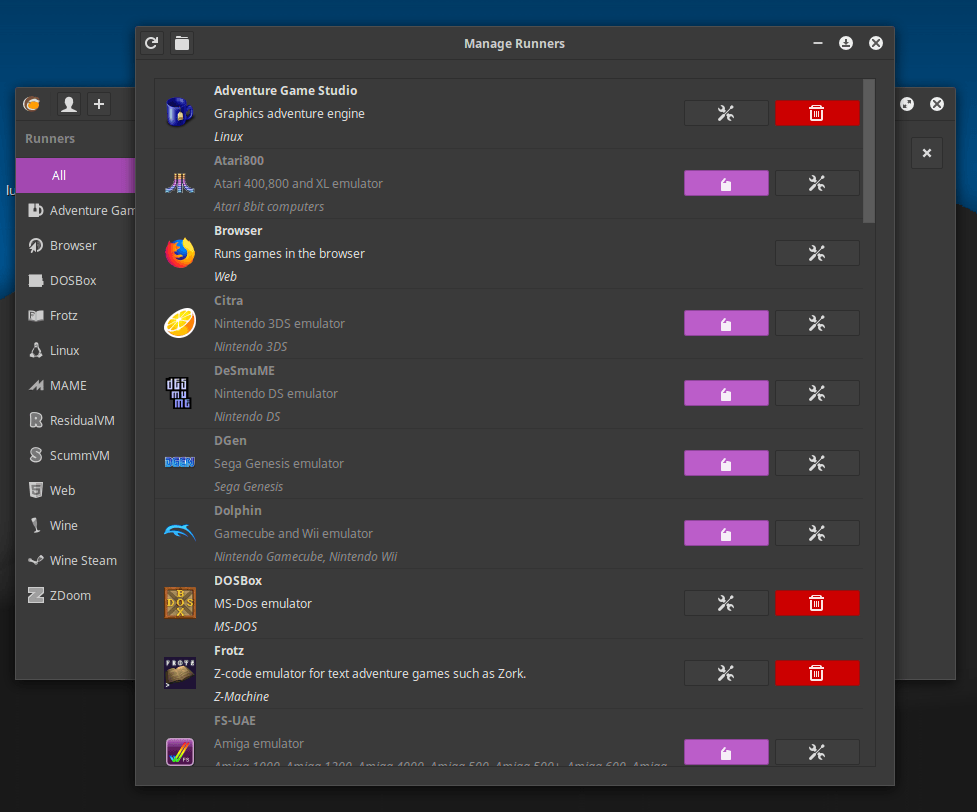
Task: Click the Adventure Game Studio cup logo
Action: [180, 113]
